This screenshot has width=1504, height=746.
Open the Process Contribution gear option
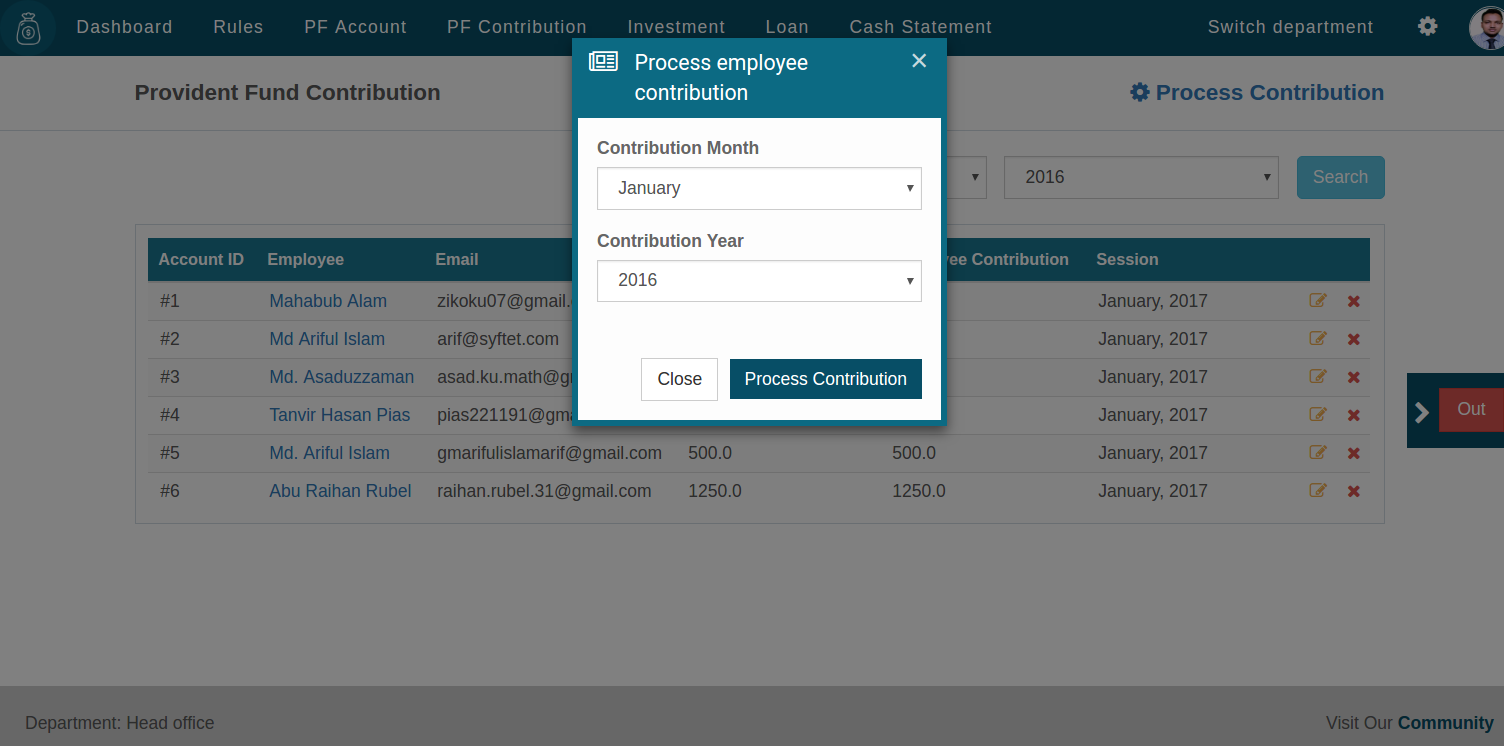tap(1256, 92)
